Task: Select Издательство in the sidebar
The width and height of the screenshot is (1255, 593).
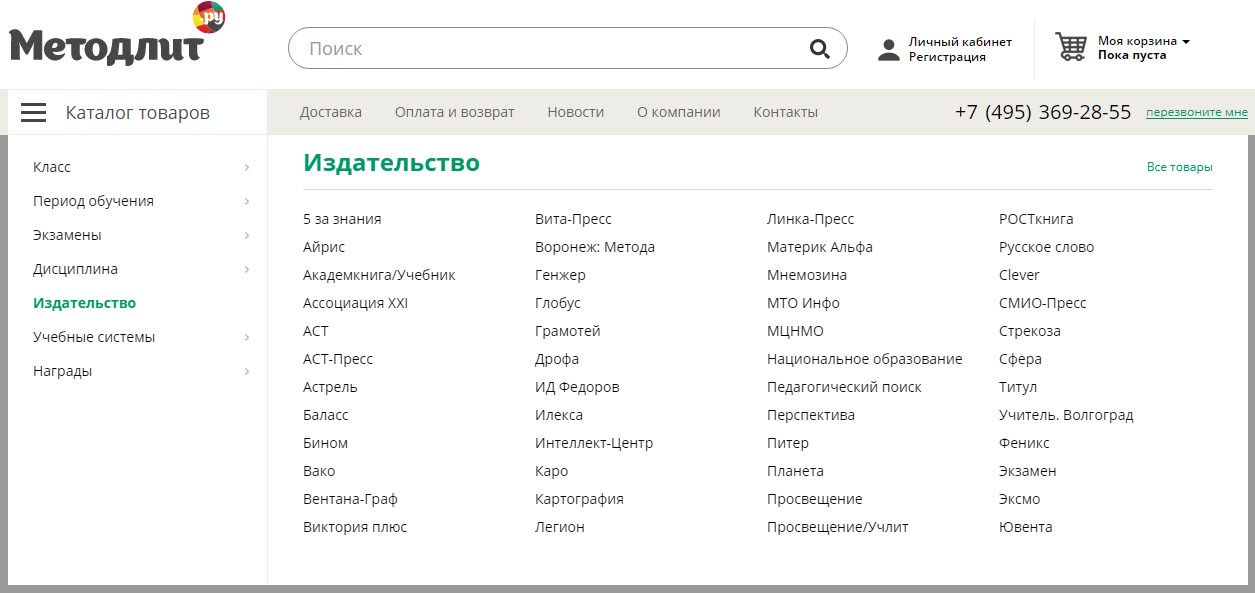Action: coord(85,303)
